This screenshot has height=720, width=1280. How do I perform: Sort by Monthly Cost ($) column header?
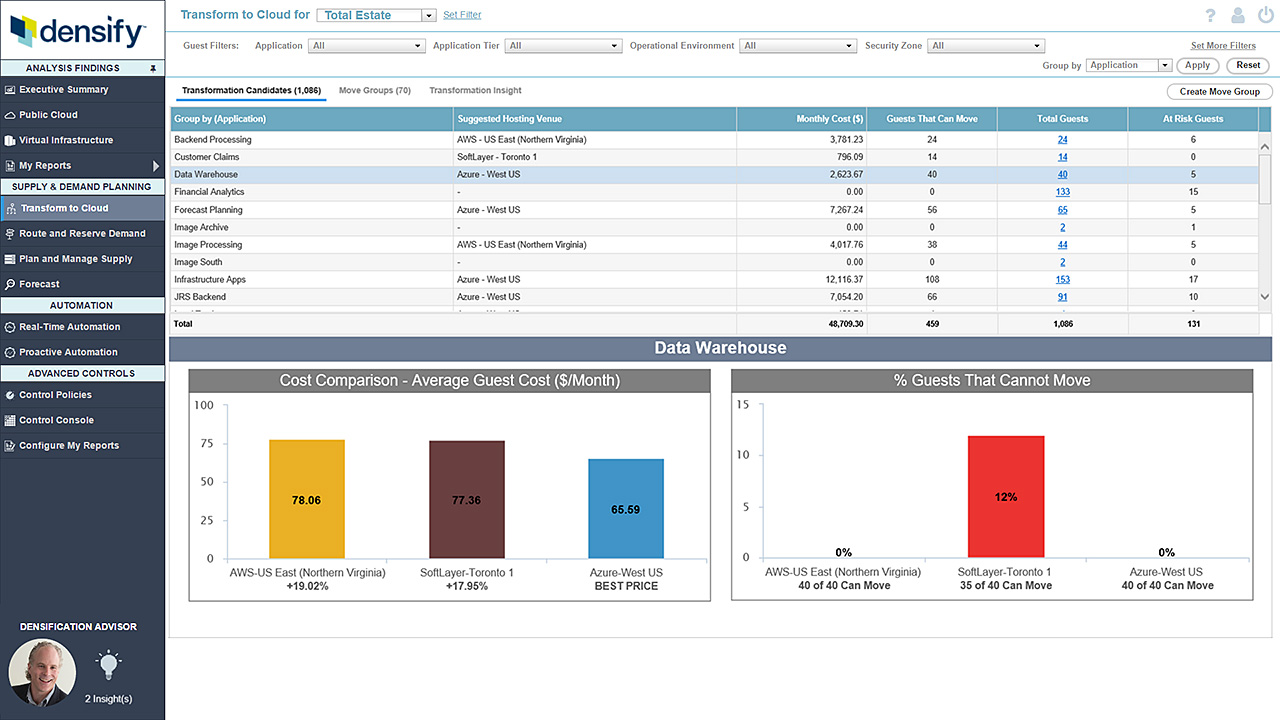[x=802, y=119]
